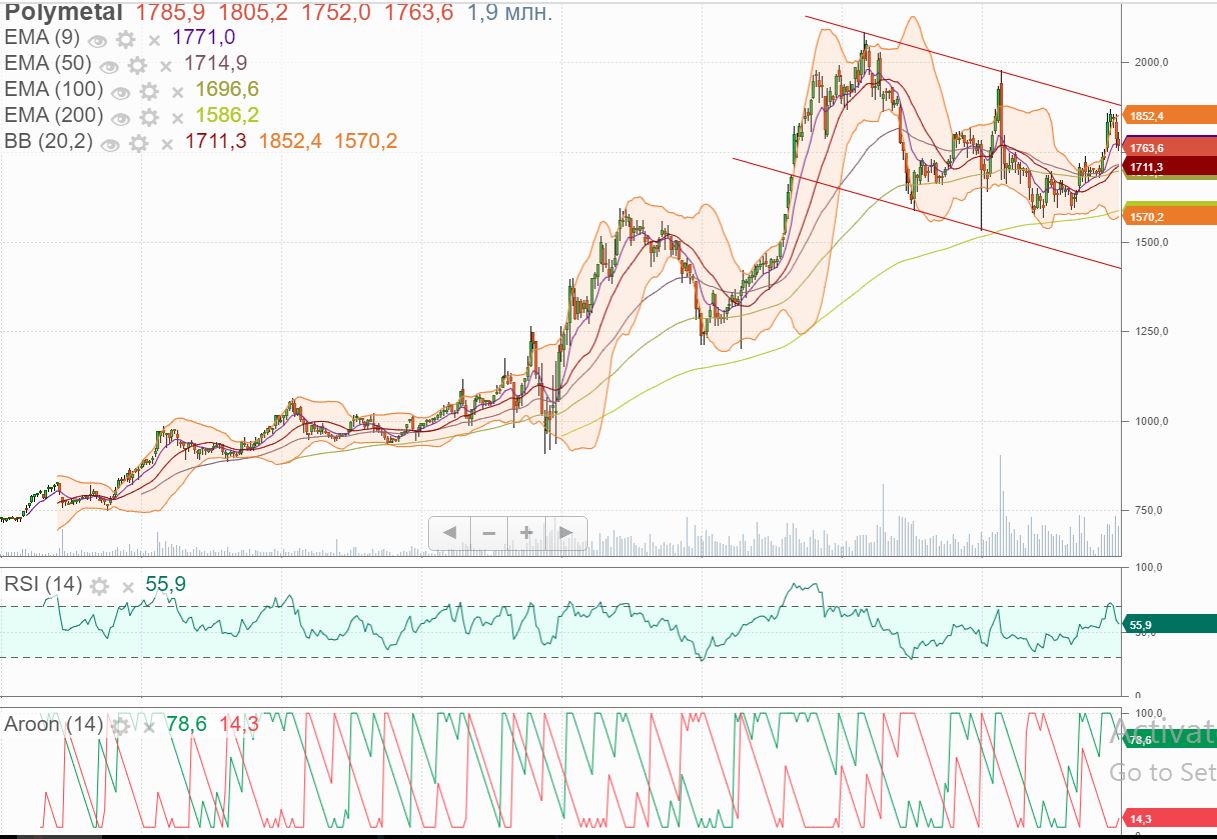Toggle visibility of EMA (100)
The width and height of the screenshot is (1217, 839).
[120, 92]
